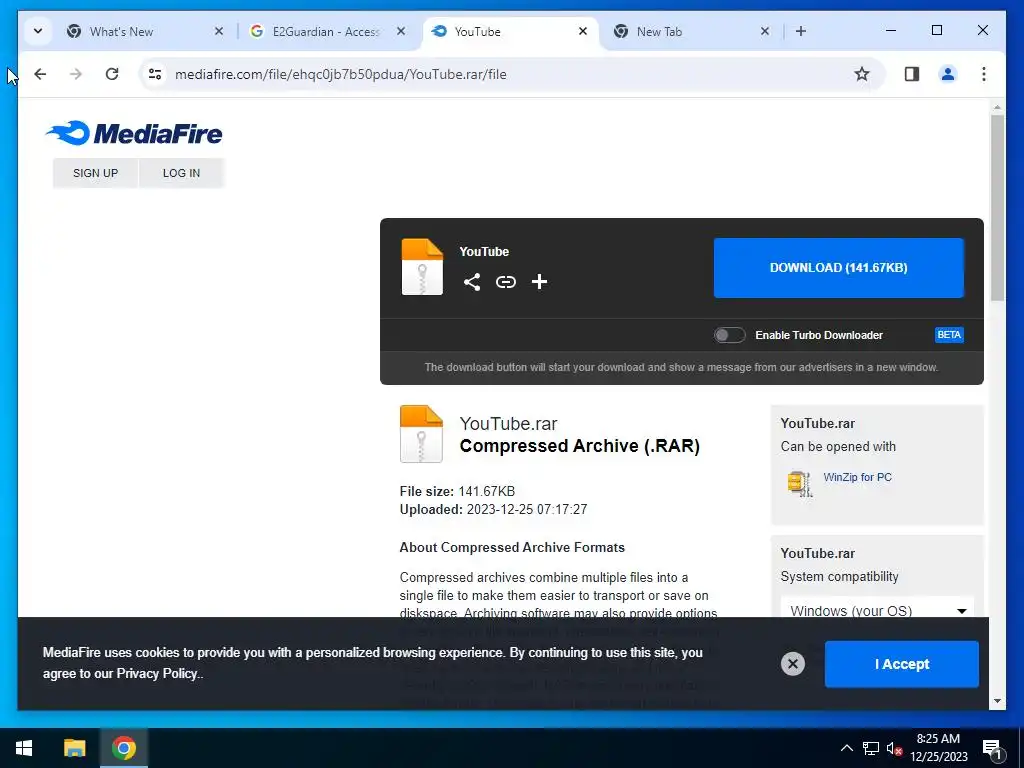The image size is (1024, 768).
Task: Click the plus icon to save file
Action: point(539,281)
